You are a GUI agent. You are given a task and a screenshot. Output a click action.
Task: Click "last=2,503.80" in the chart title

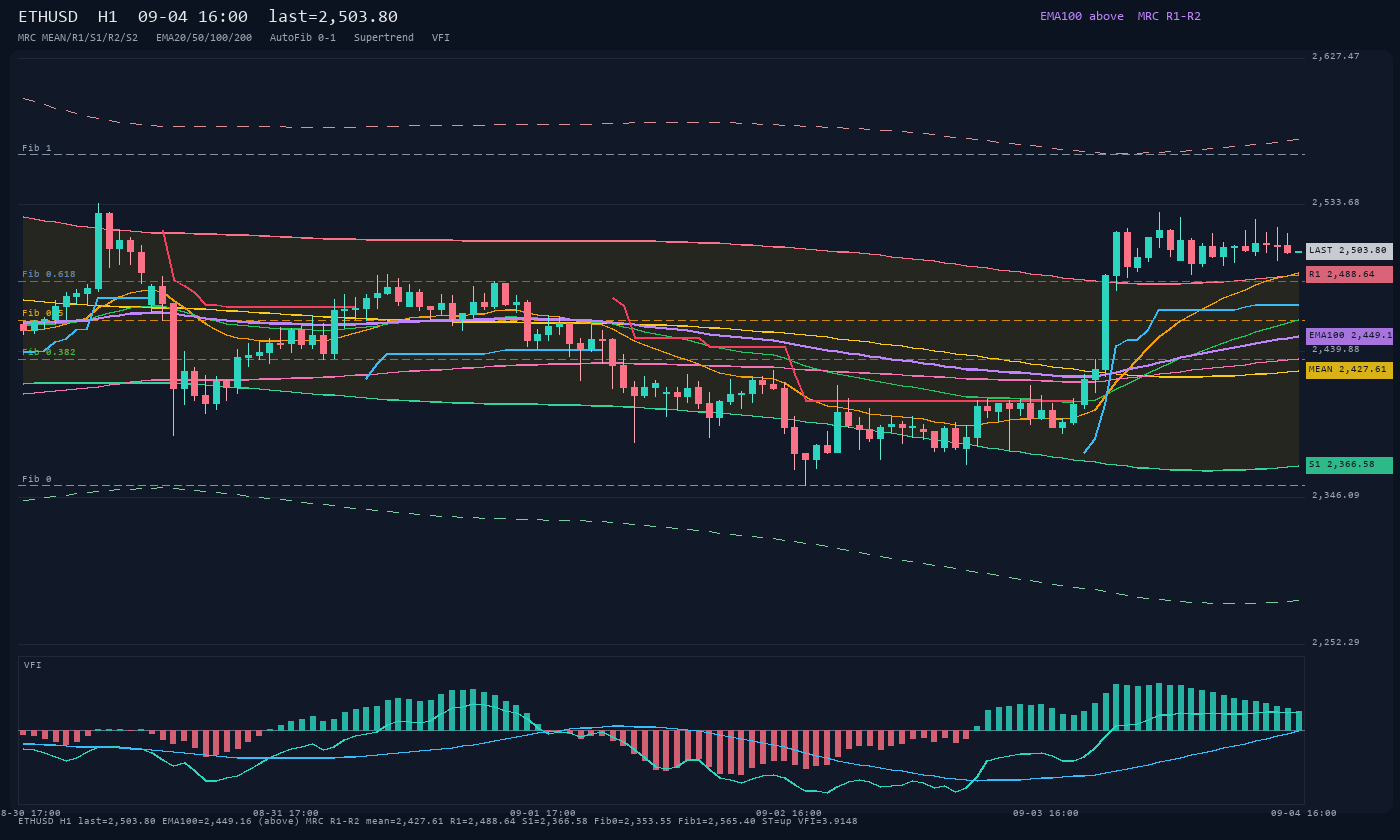pyautogui.click(x=333, y=17)
